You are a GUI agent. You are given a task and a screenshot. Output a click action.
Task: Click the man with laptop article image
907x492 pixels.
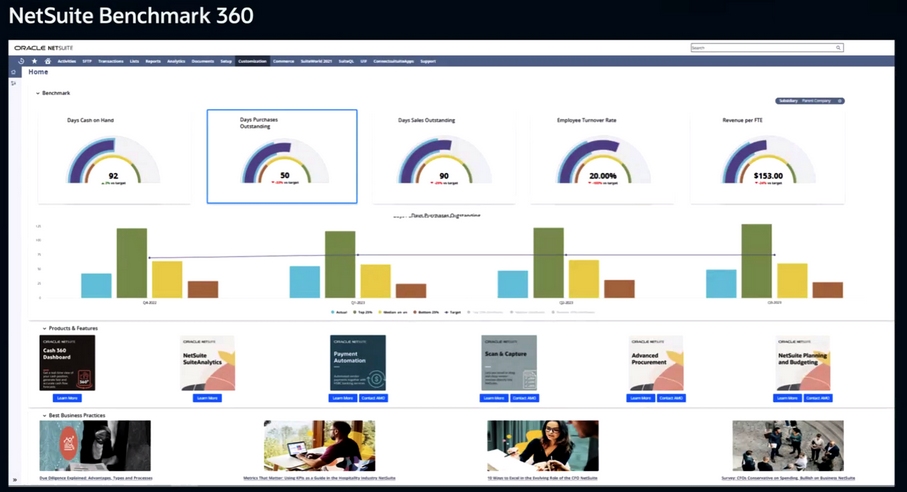point(319,446)
